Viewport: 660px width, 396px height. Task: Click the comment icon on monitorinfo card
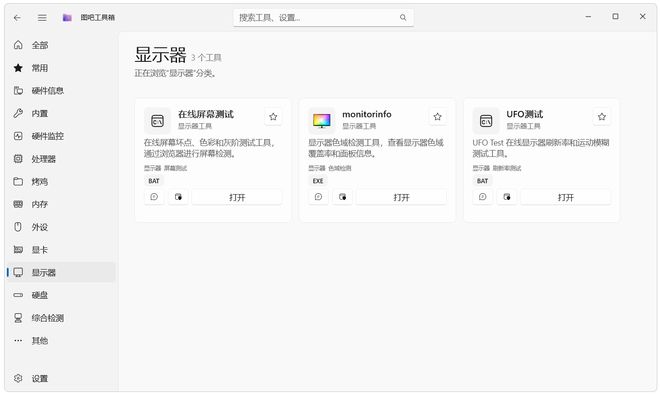click(318, 197)
